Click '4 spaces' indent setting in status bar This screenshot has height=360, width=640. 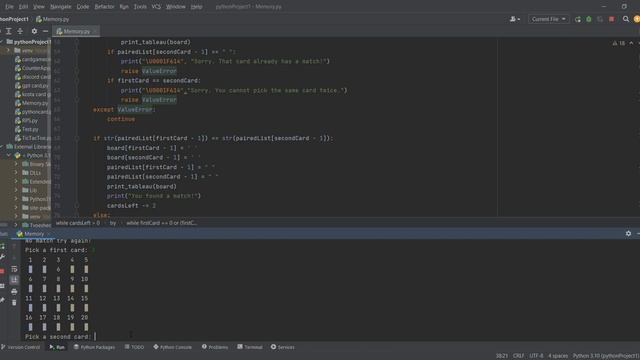pos(558,356)
